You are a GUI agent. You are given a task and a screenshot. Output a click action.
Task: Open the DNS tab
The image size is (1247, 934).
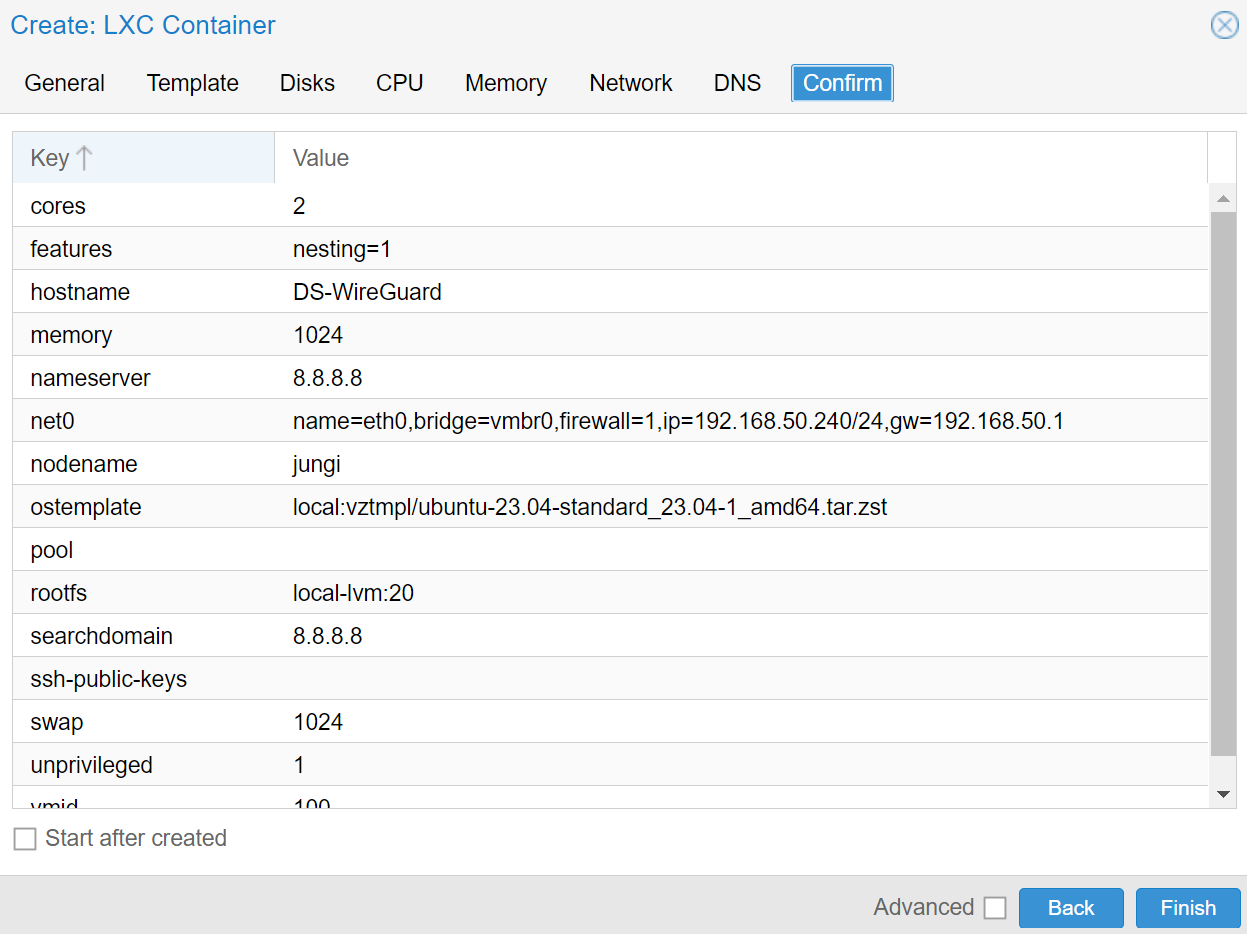737,83
